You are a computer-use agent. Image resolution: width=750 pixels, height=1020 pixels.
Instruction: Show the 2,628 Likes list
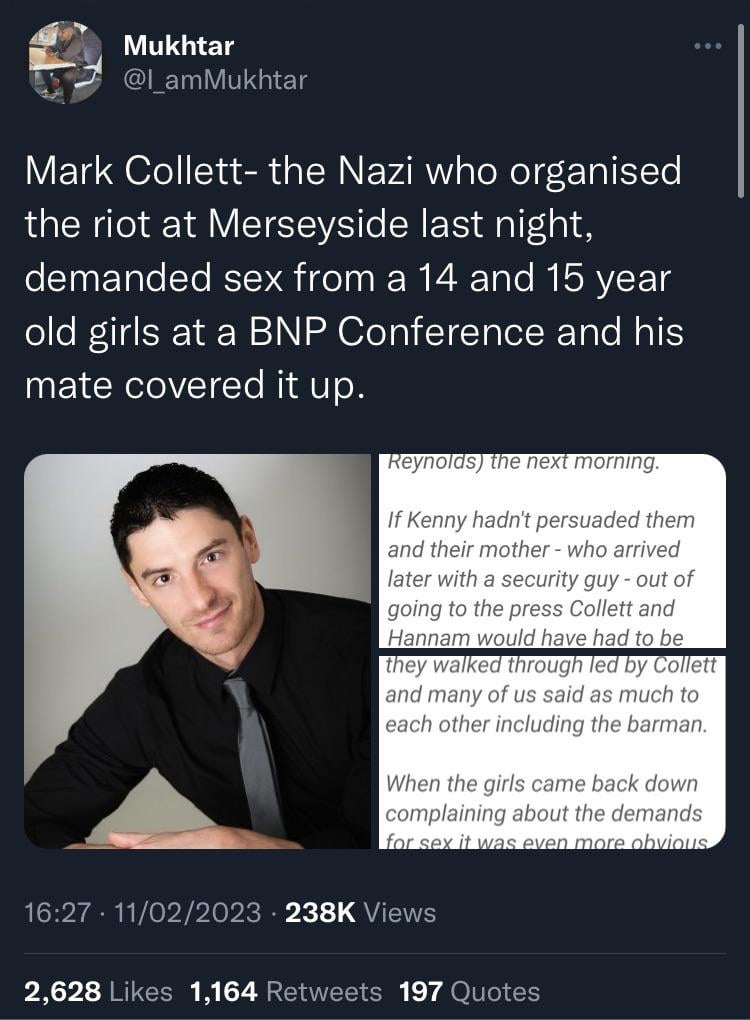point(98,991)
